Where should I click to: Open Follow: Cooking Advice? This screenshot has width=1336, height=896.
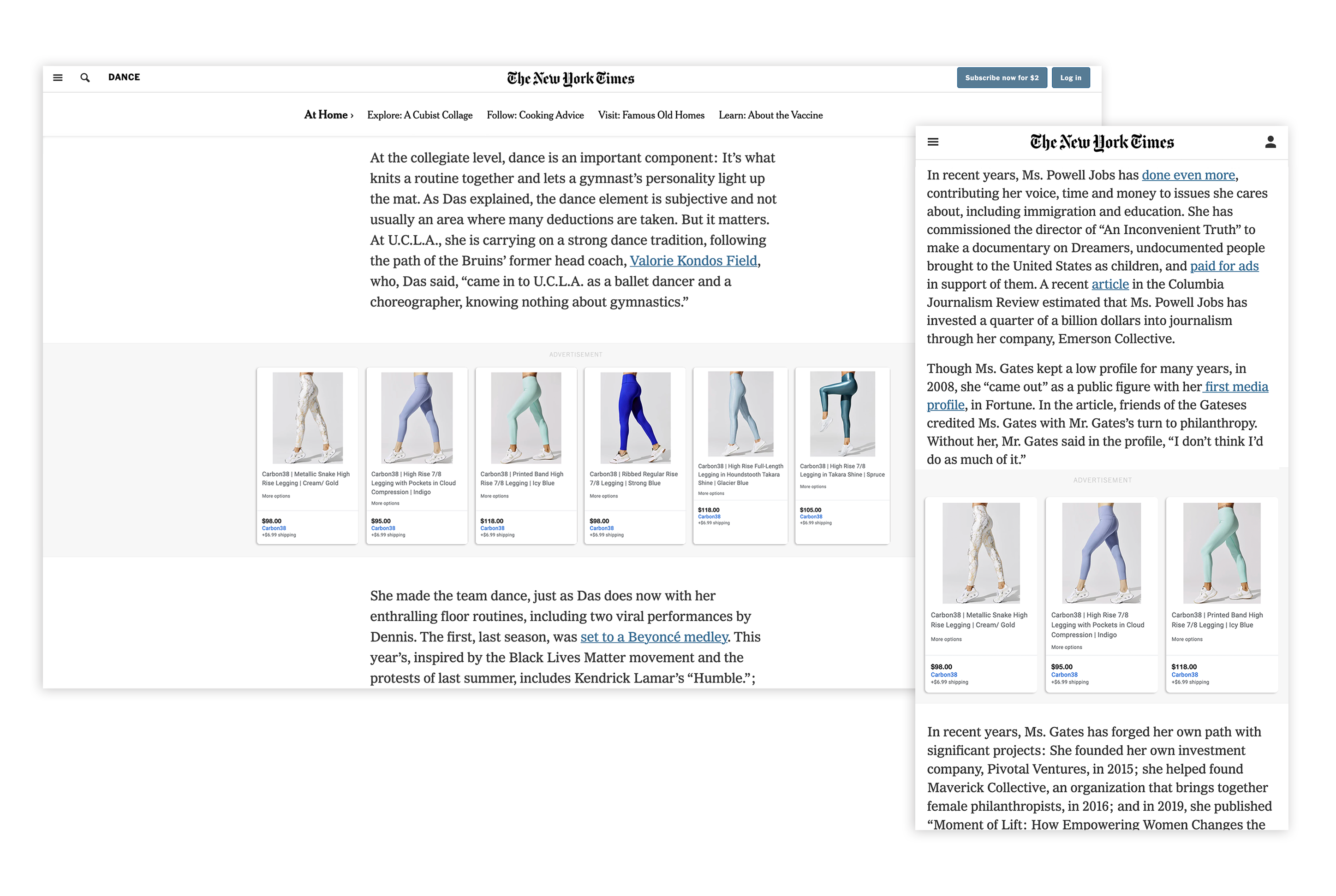point(535,115)
